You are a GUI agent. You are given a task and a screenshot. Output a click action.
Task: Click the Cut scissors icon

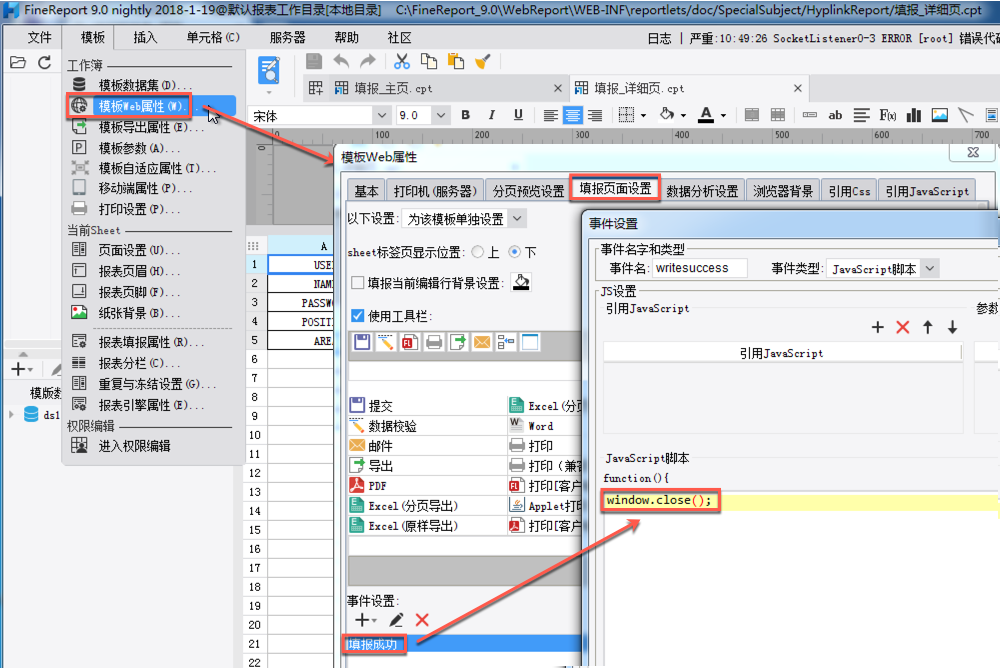401,61
